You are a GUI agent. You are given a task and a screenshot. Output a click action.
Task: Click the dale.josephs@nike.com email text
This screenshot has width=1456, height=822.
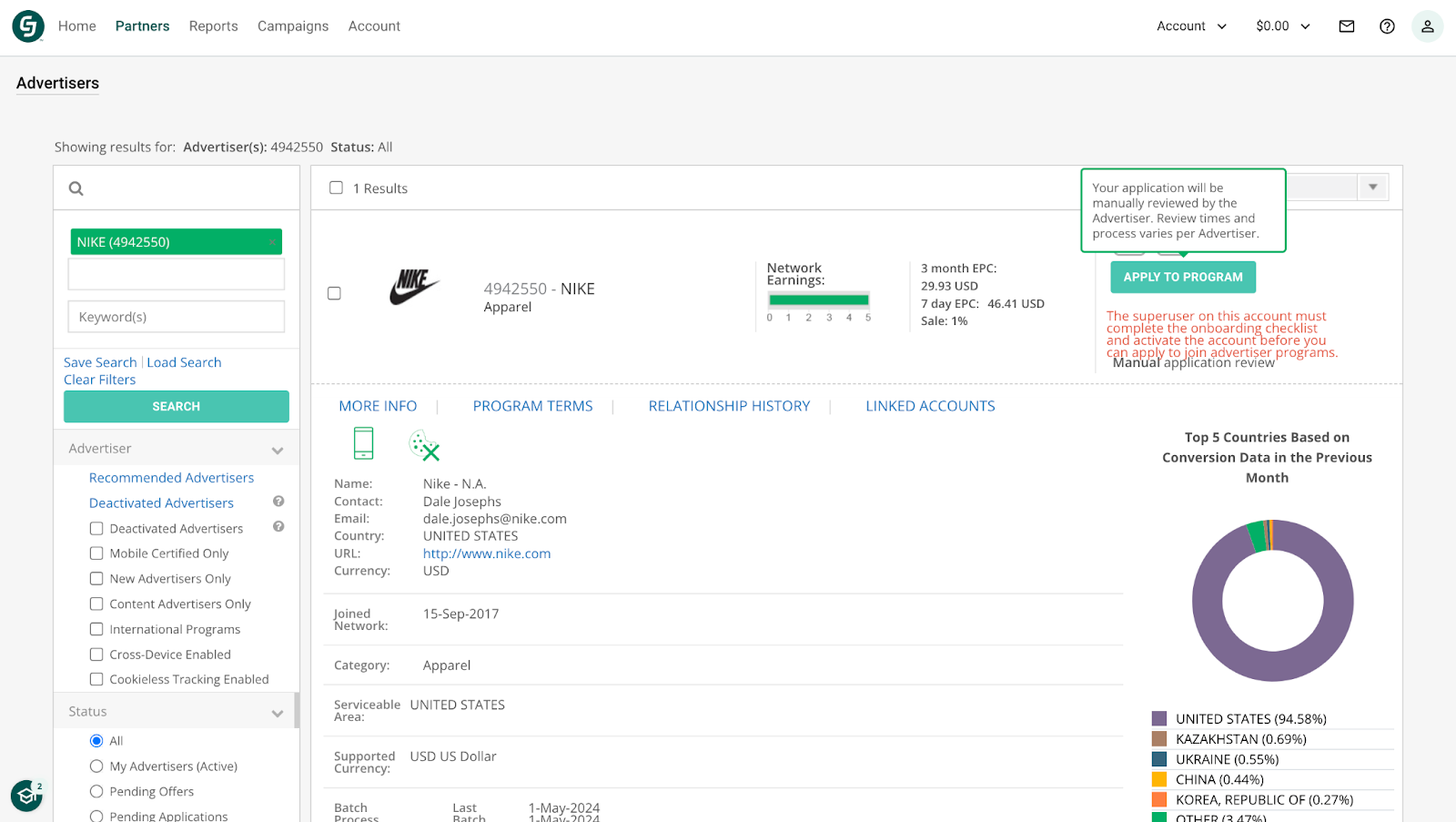494,519
